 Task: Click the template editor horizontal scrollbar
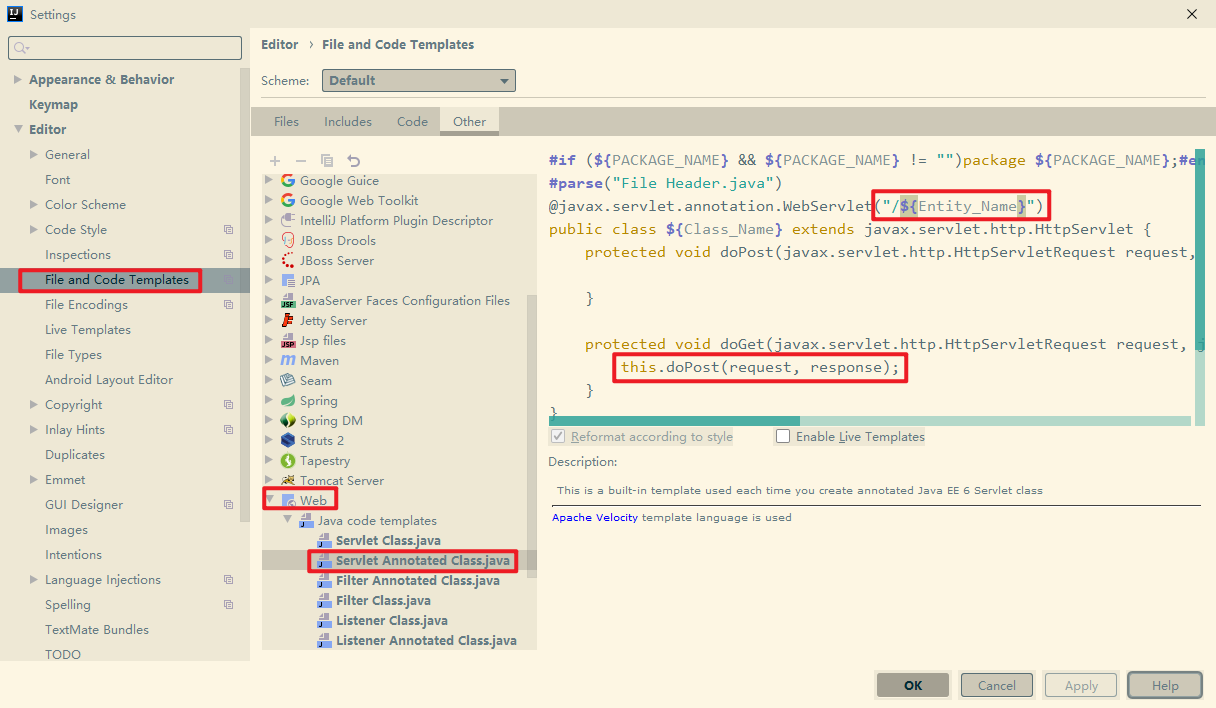(674, 421)
